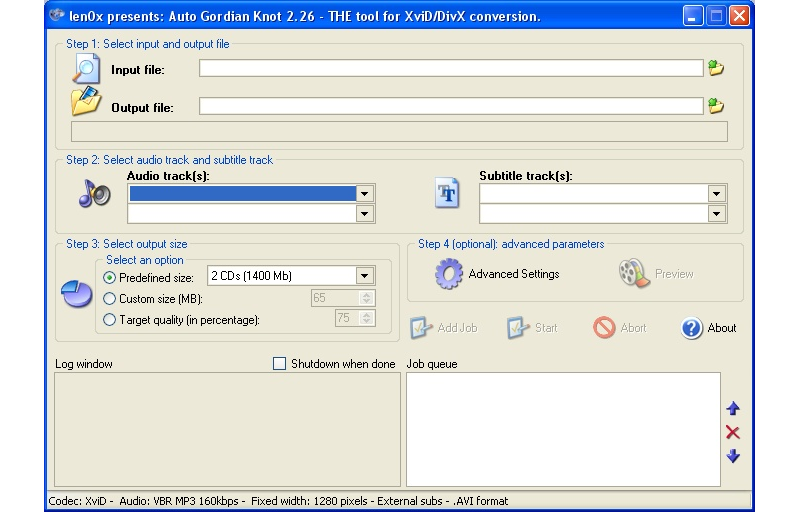Image resolution: width=800 pixels, height=512 pixels.
Task: Move job down with blue down arrow
Action: (733, 455)
